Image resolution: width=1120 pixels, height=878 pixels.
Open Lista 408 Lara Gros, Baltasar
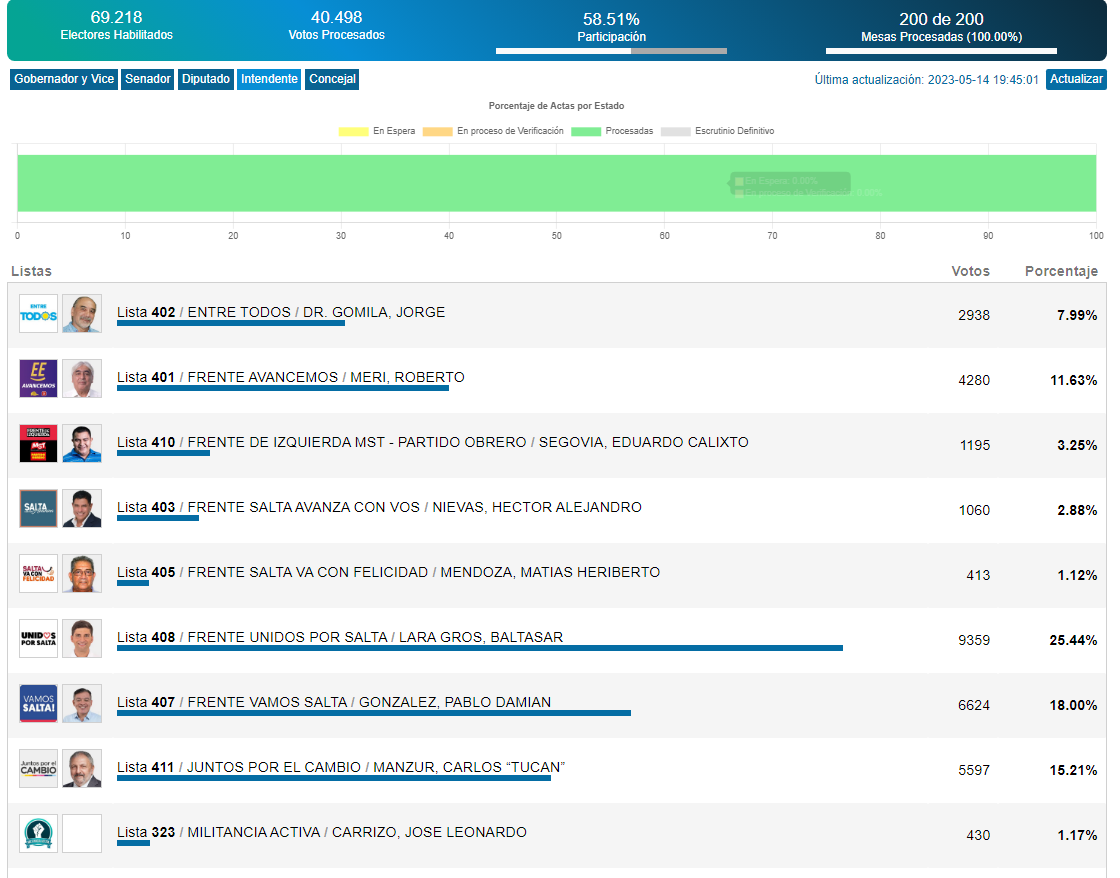(x=340, y=637)
